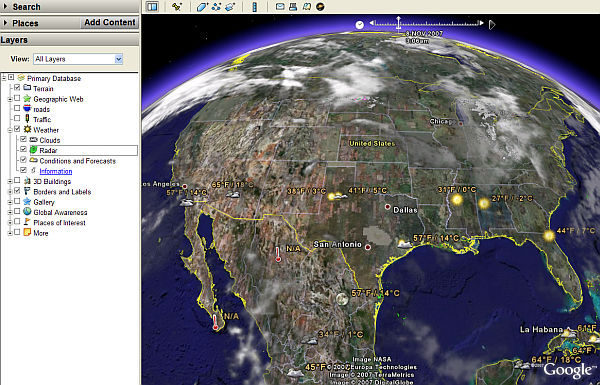
Task: Expand the Global Awareness tree node
Action: tap(10, 212)
